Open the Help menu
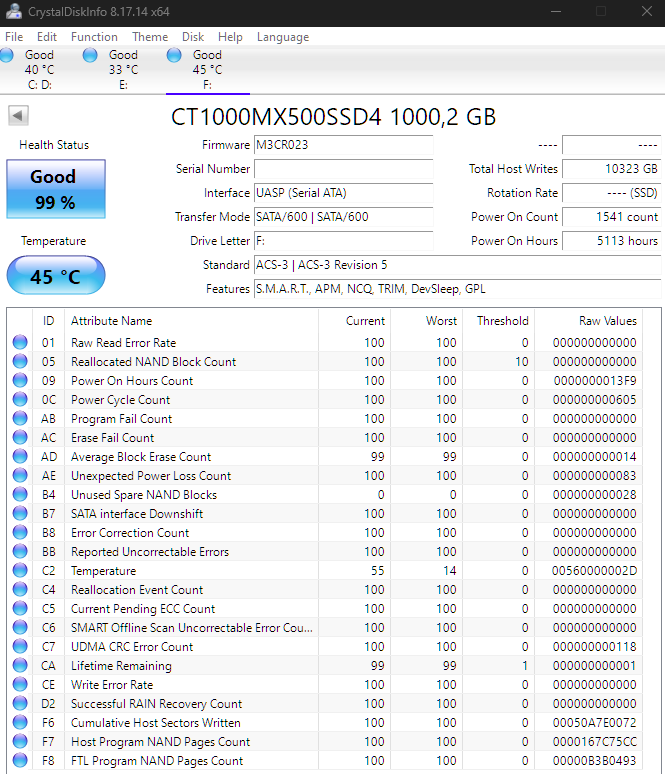The width and height of the screenshot is (665, 774). [x=230, y=37]
